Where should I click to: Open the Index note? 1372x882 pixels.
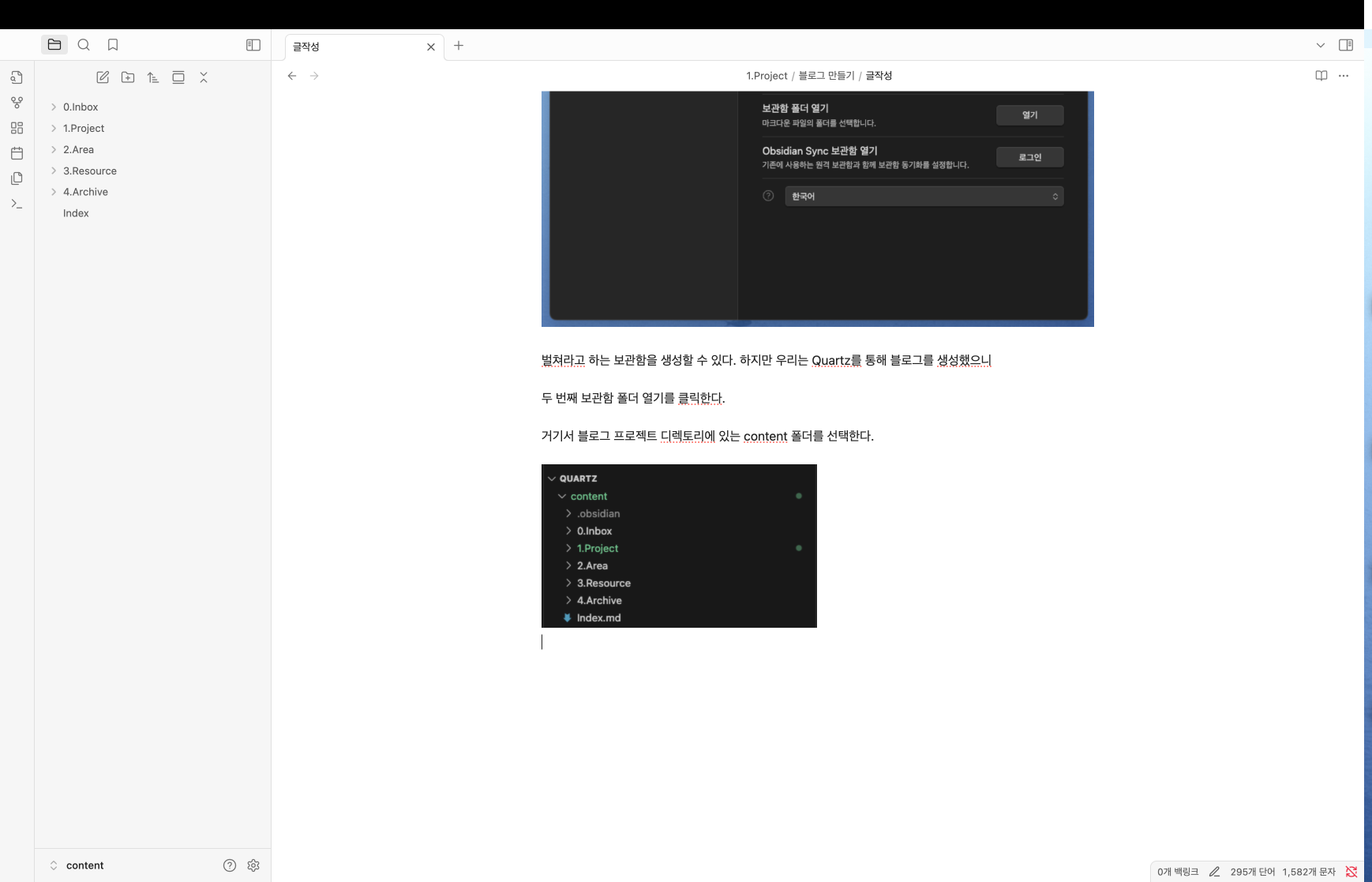(x=76, y=213)
